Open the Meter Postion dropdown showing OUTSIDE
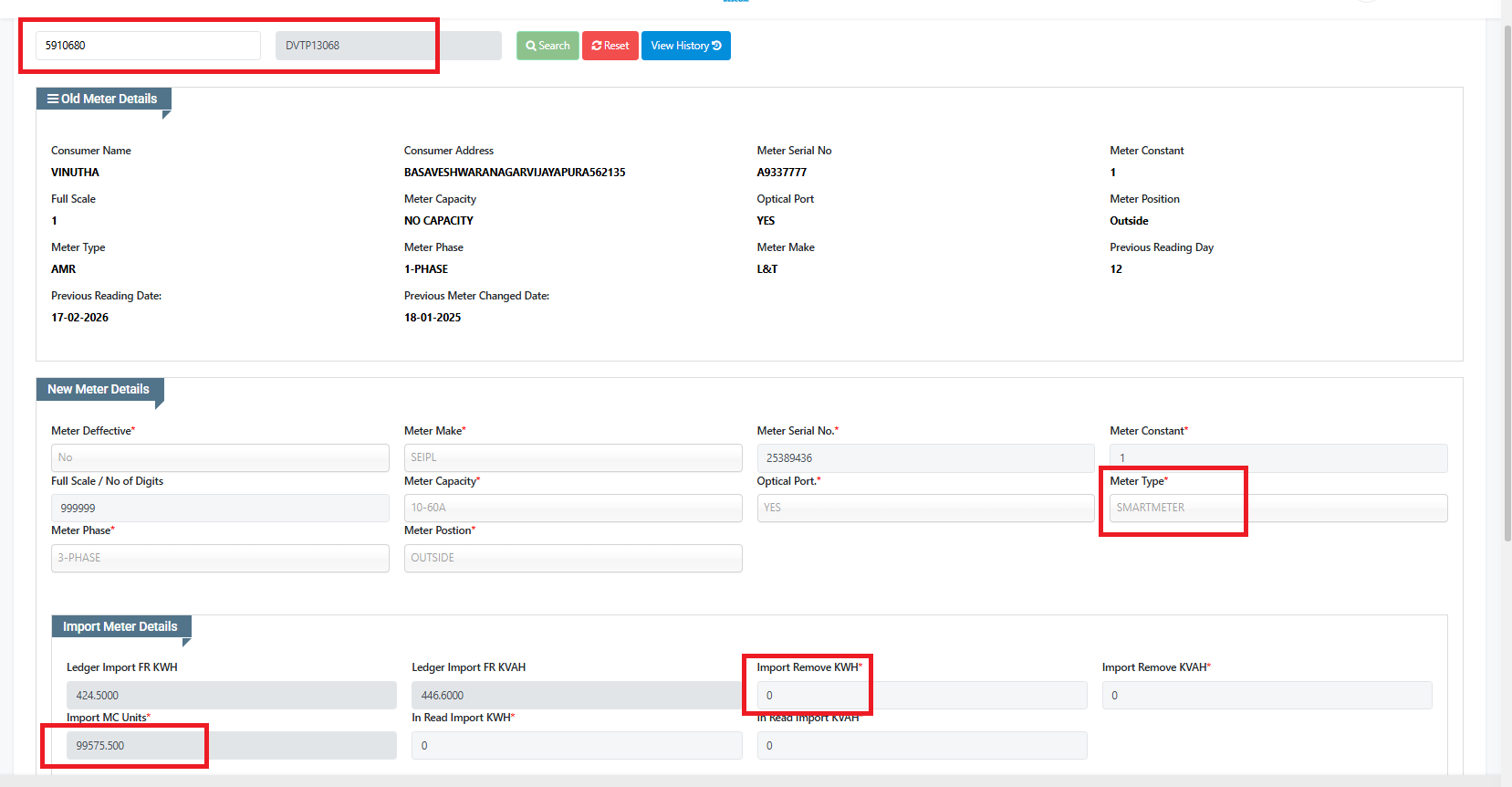Viewport: 1512px width, 787px height. pyautogui.click(x=572, y=558)
